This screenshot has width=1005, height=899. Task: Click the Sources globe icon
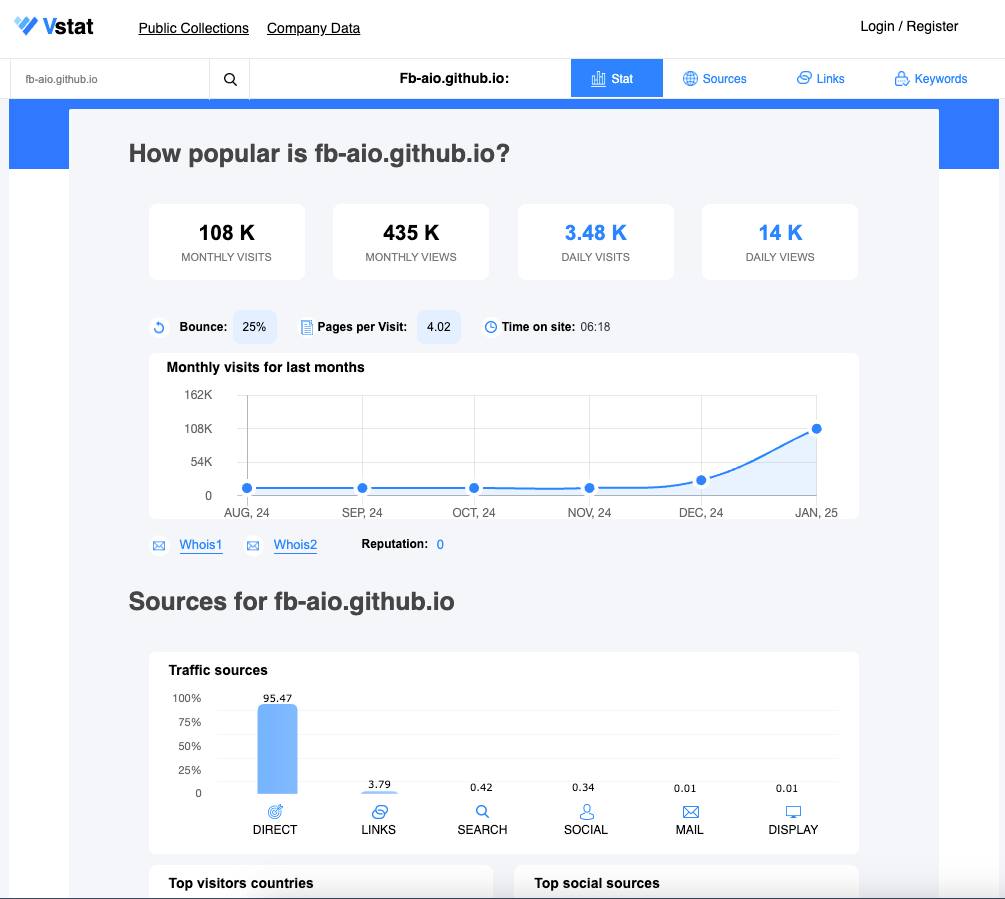pos(690,79)
